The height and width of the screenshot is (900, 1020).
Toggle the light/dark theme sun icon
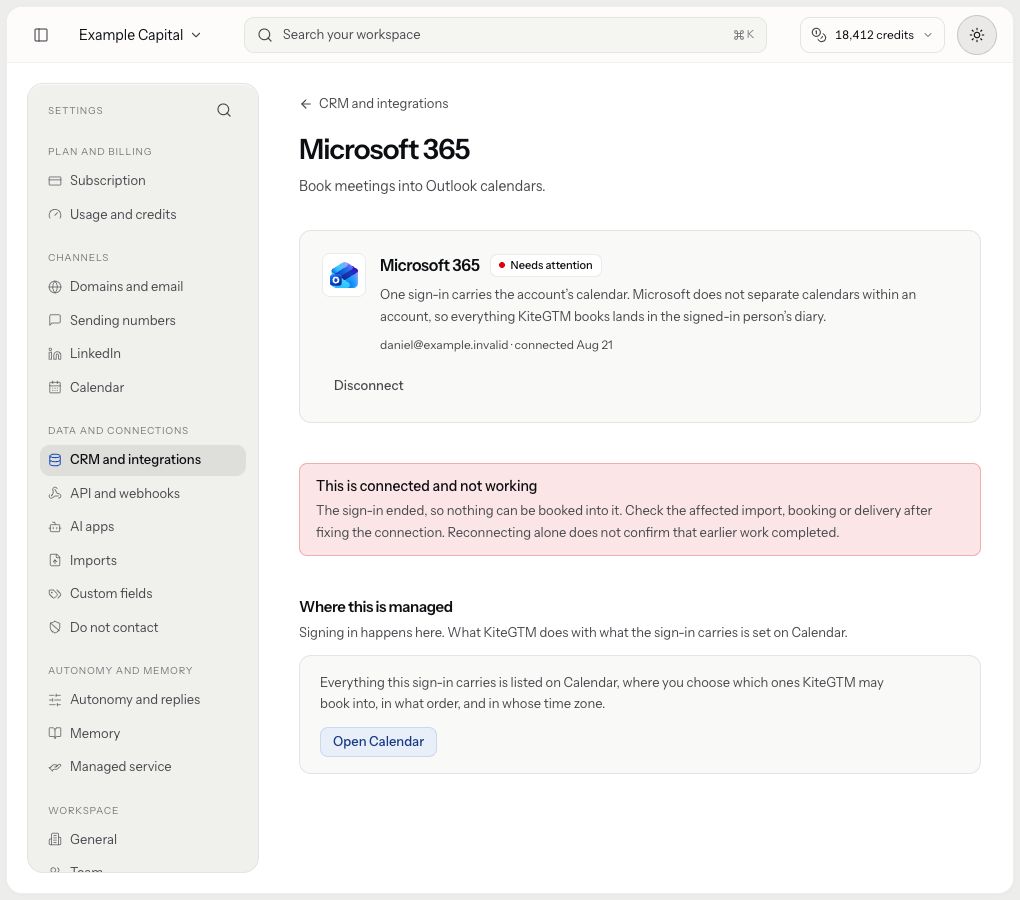tap(976, 35)
